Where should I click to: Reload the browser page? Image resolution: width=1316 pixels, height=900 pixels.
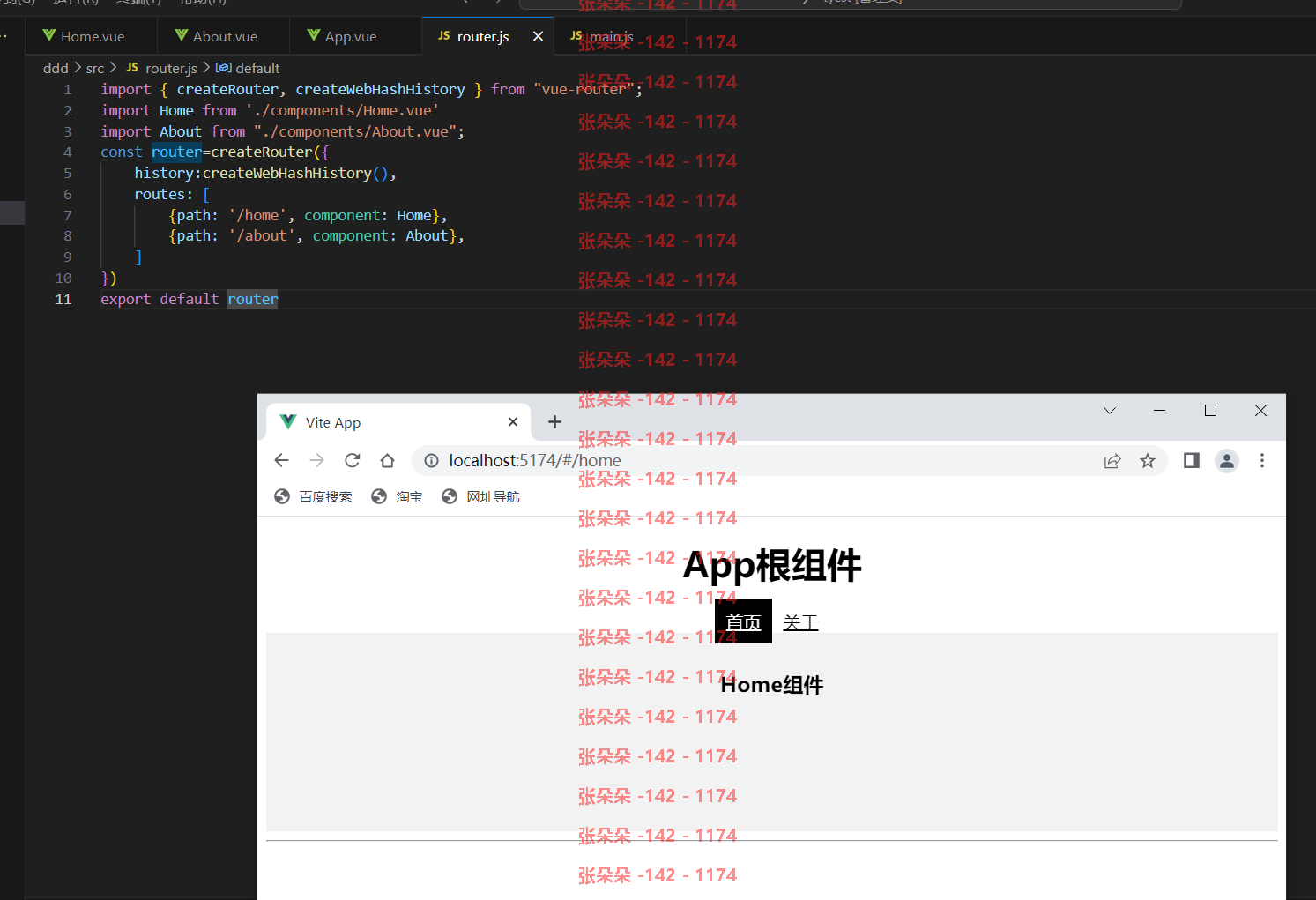[352, 460]
